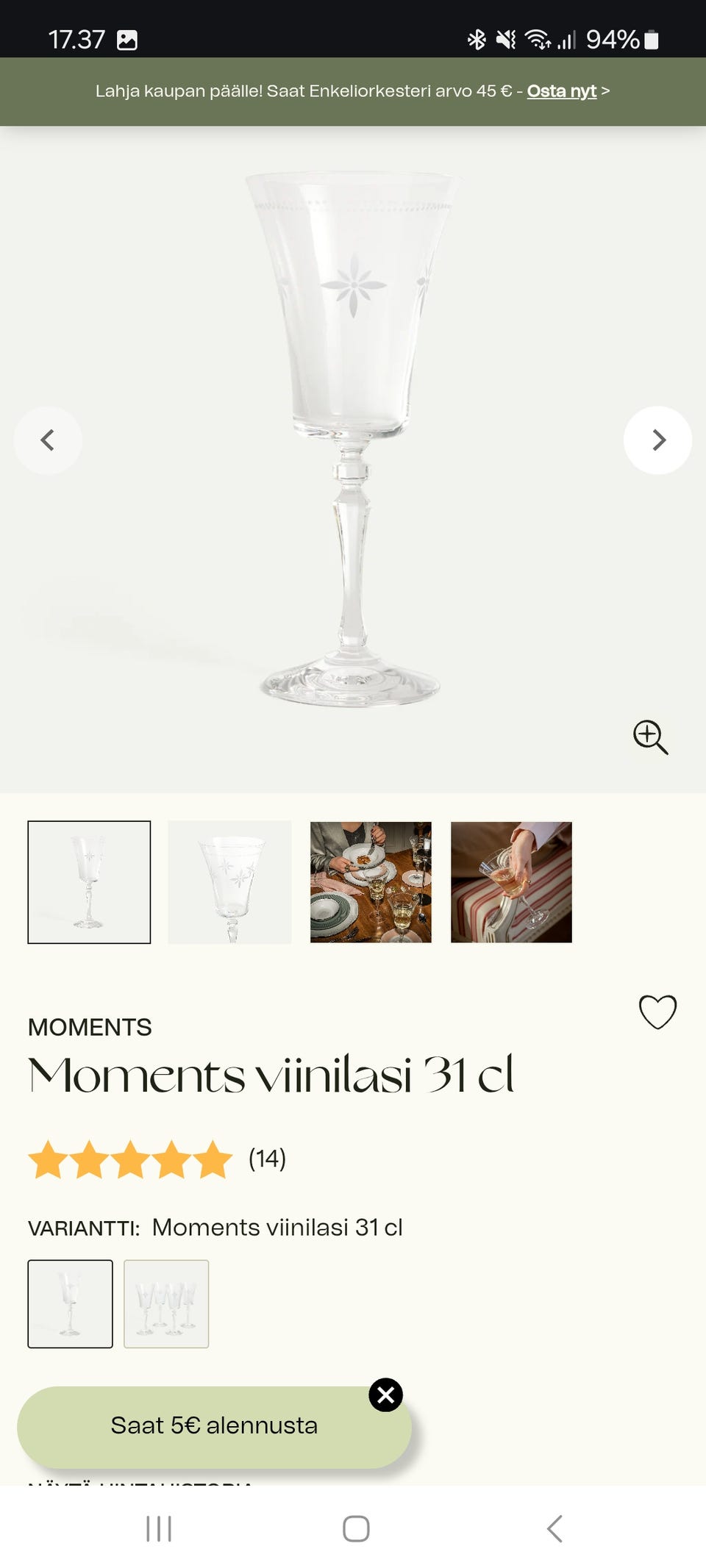Open reviews by clicking star rating

(130, 1159)
